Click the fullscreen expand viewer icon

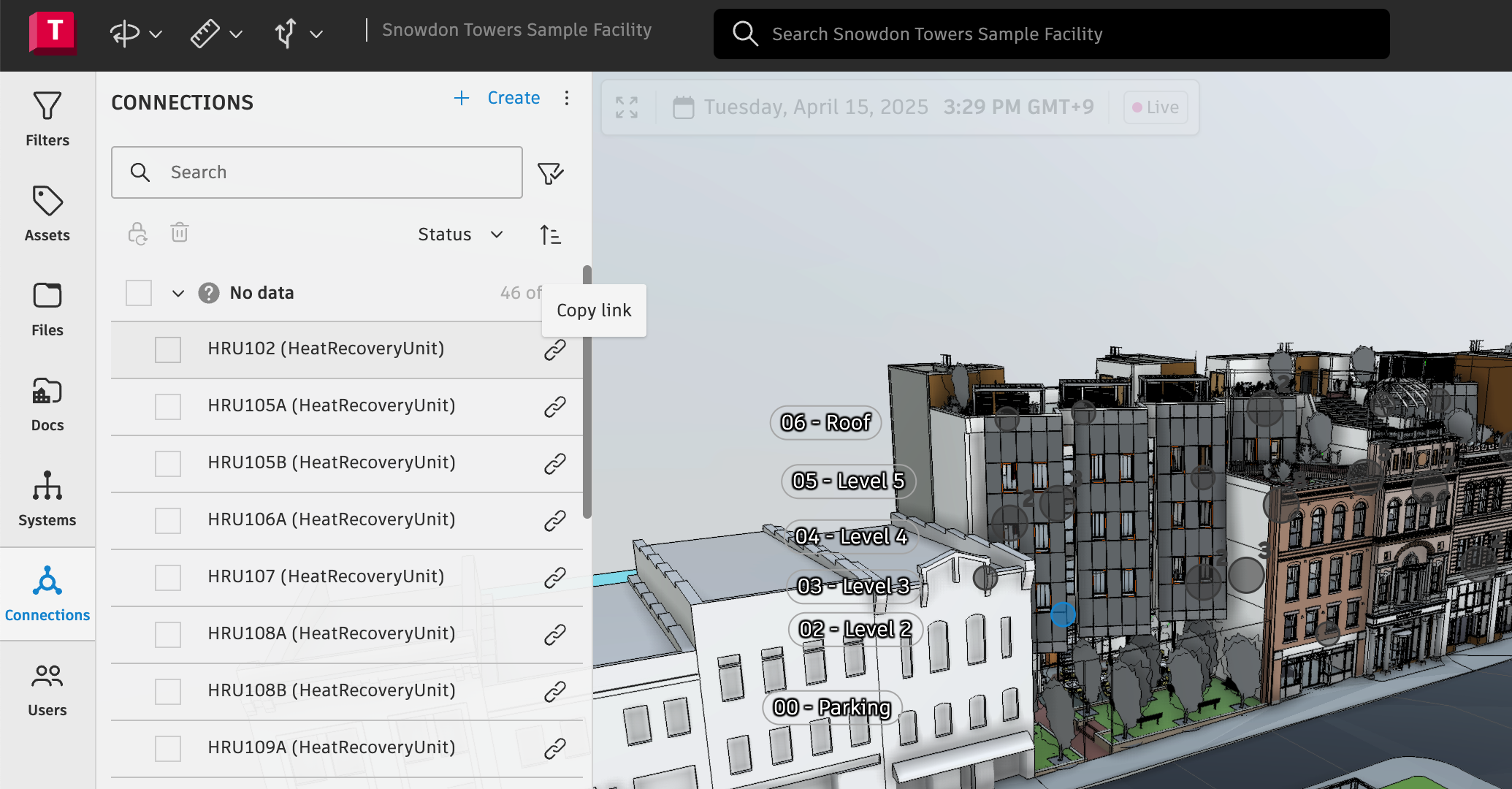click(x=627, y=107)
